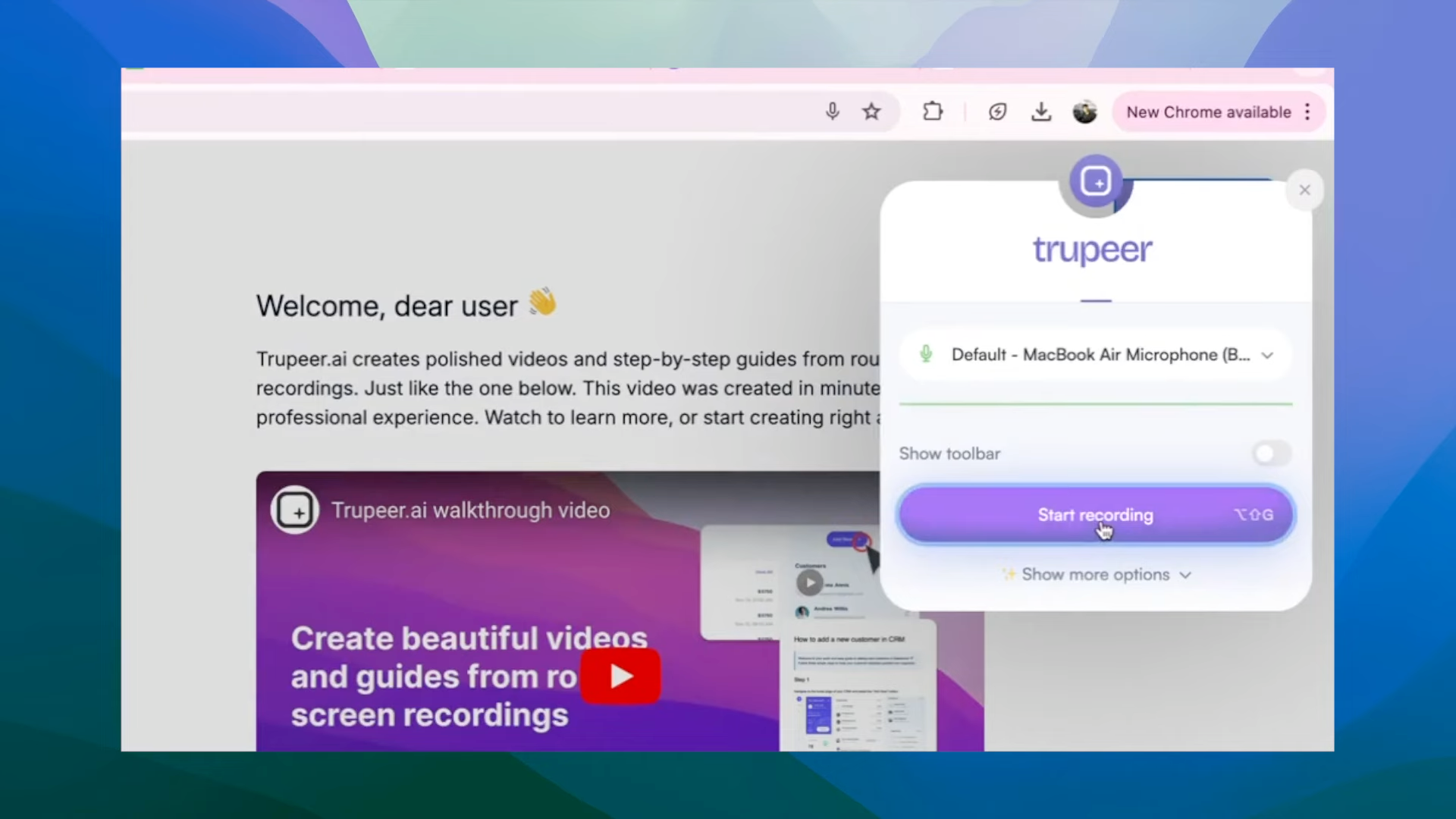Toggle the Show toolbar switch
This screenshot has height=819, width=1456.
coord(1272,453)
